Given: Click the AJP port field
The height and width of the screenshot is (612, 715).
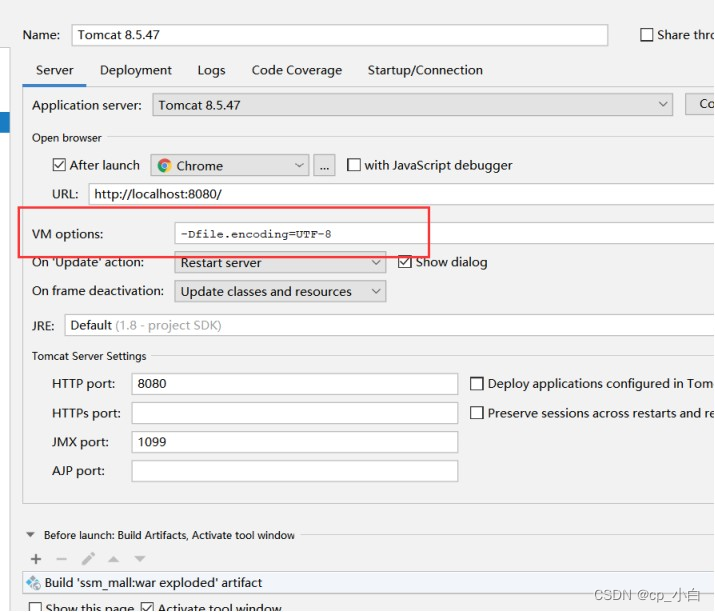Looking at the screenshot, I should 295,471.
